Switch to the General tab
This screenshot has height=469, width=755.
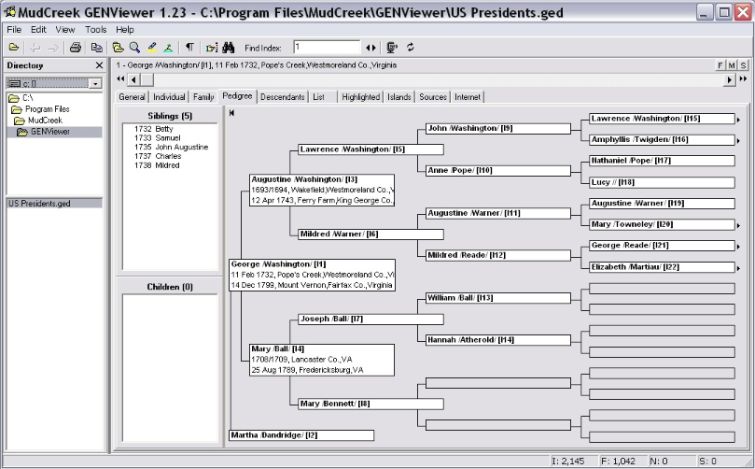pyautogui.click(x=132, y=97)
